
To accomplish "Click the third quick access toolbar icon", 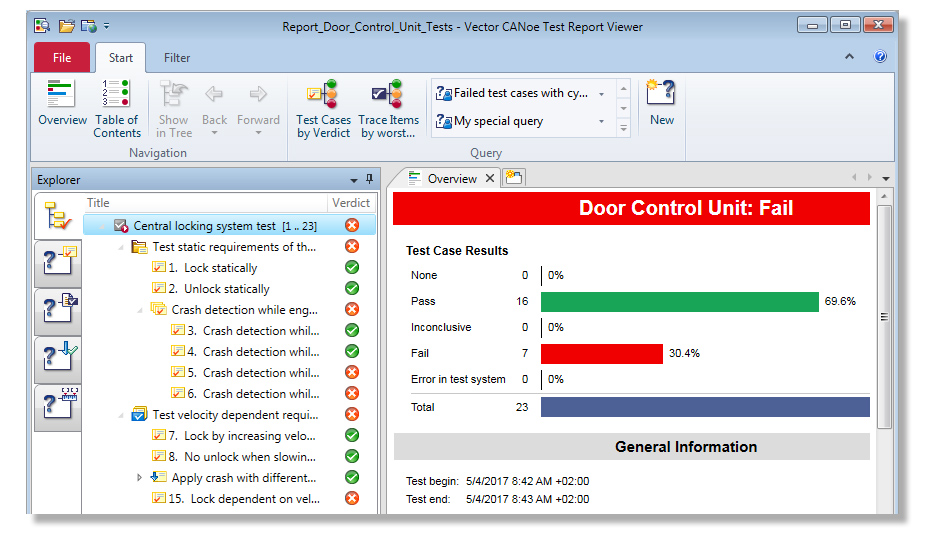I will coord(89,26).
